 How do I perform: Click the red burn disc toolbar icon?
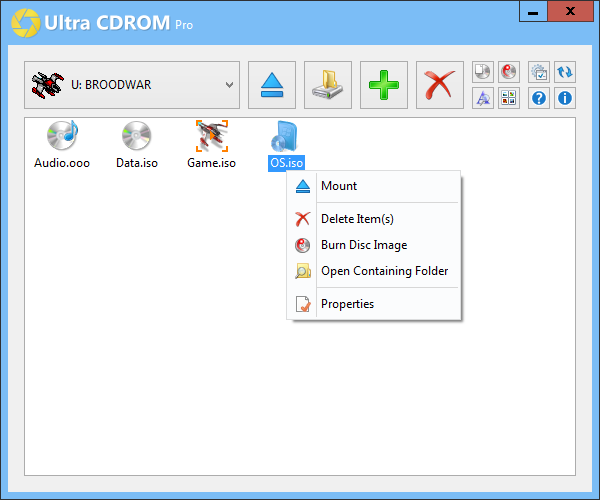(x=509, y=72)
